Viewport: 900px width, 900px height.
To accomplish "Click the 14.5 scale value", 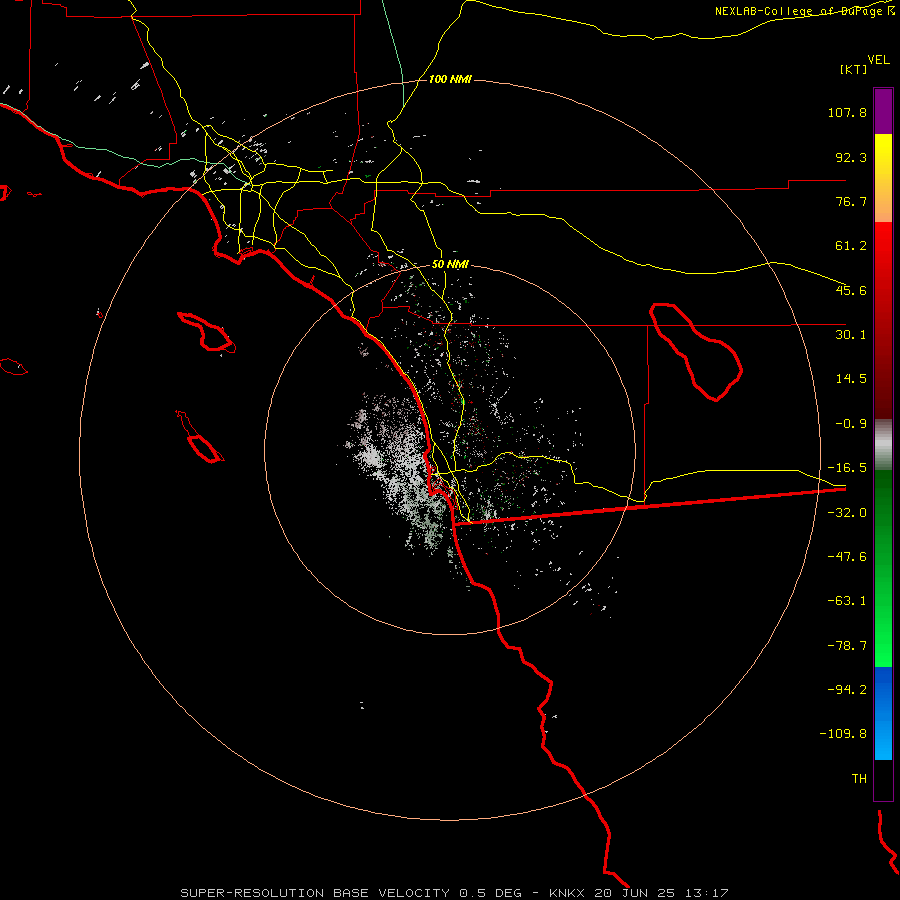I will point(851,379).
